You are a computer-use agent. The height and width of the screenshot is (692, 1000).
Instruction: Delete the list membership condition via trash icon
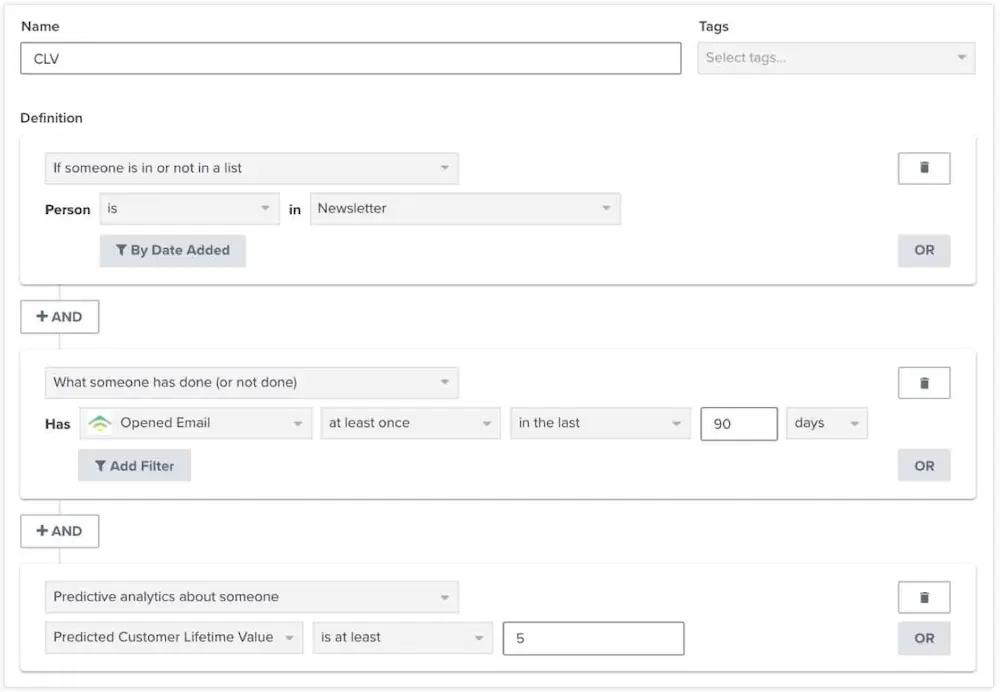pos(923,167)
